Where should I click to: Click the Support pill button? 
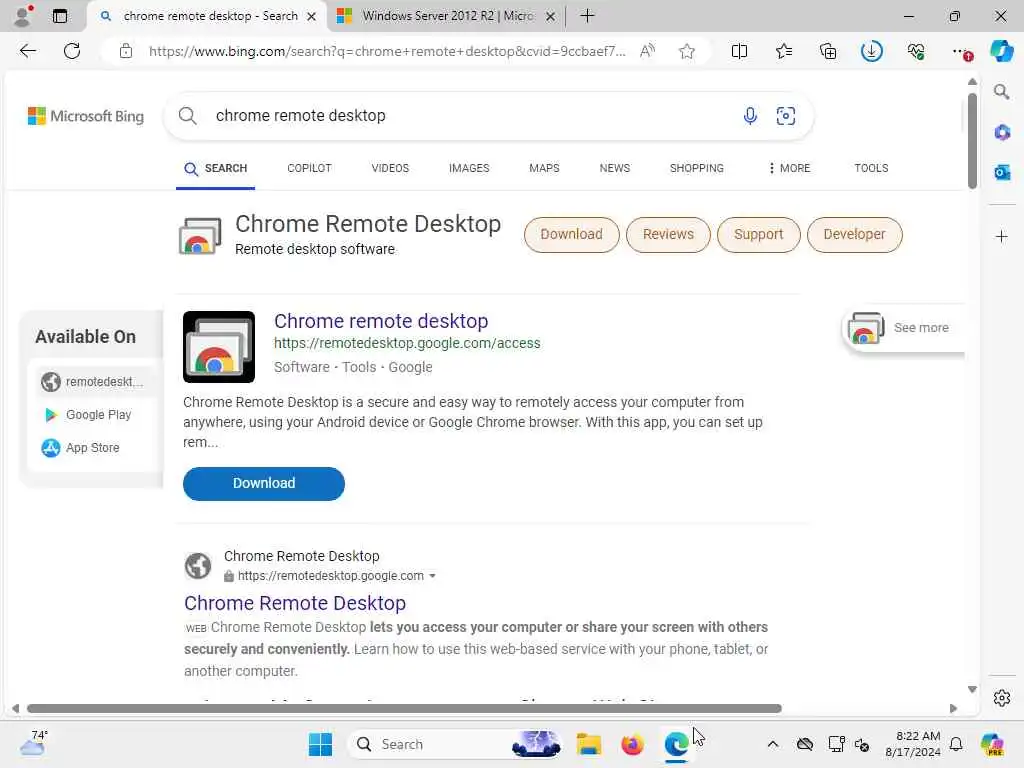758,234
